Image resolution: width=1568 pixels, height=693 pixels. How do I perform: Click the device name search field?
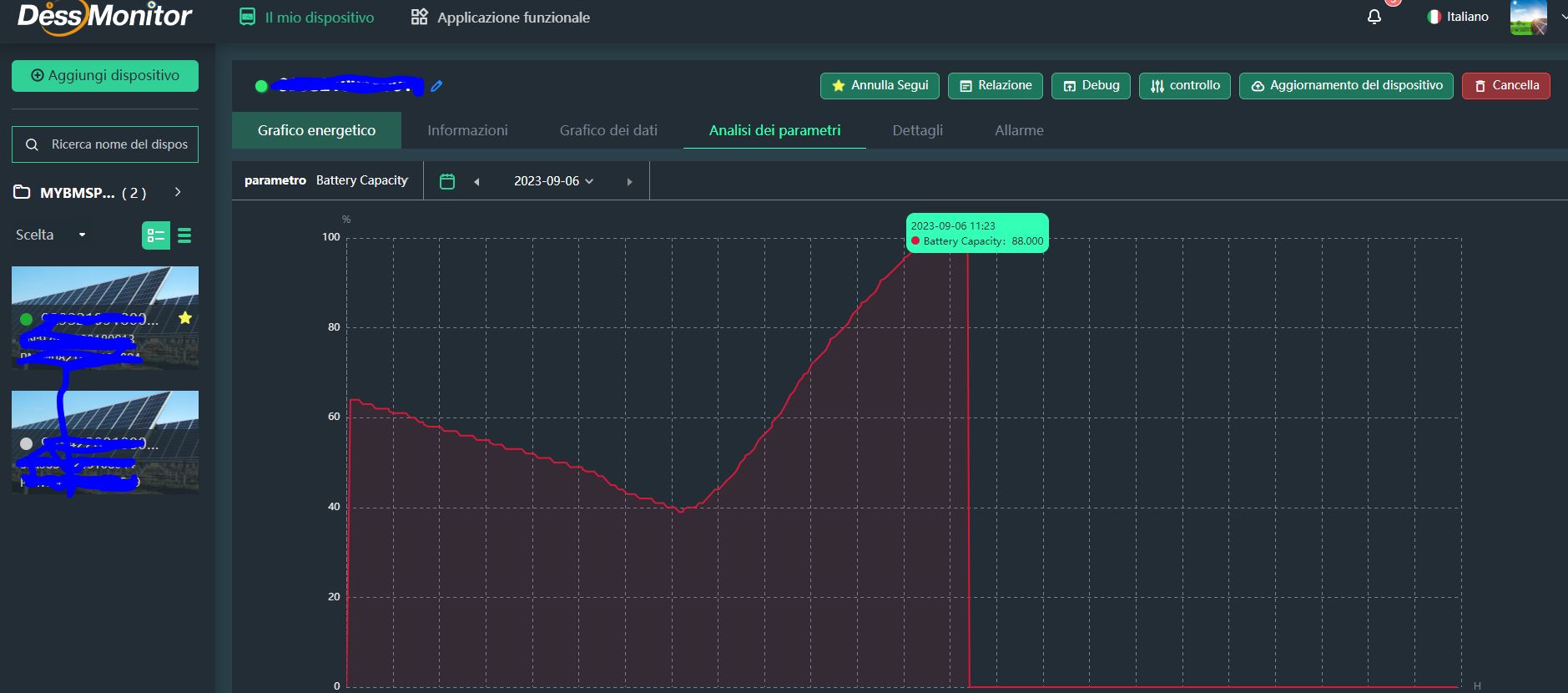click(x=105, y=144)
